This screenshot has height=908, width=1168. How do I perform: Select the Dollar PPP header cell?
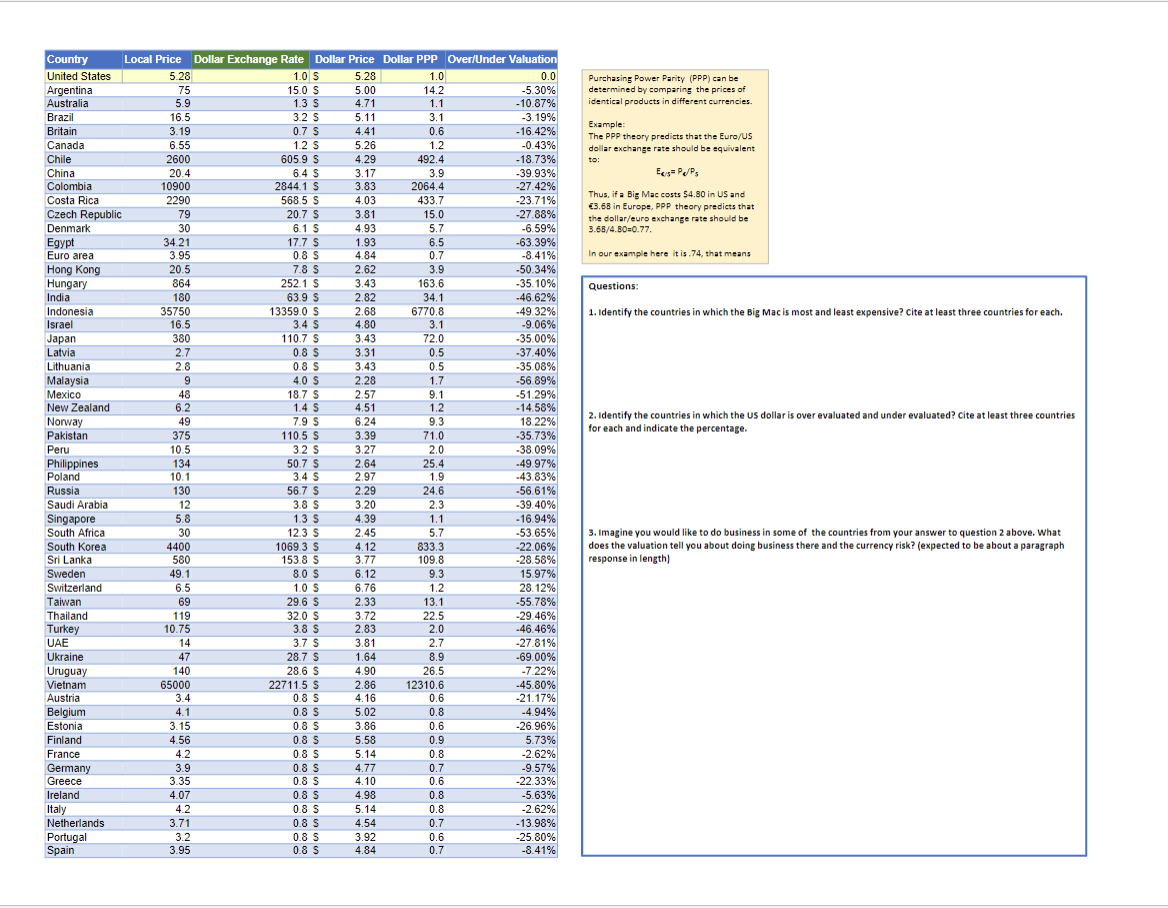[x=411, y=60]
